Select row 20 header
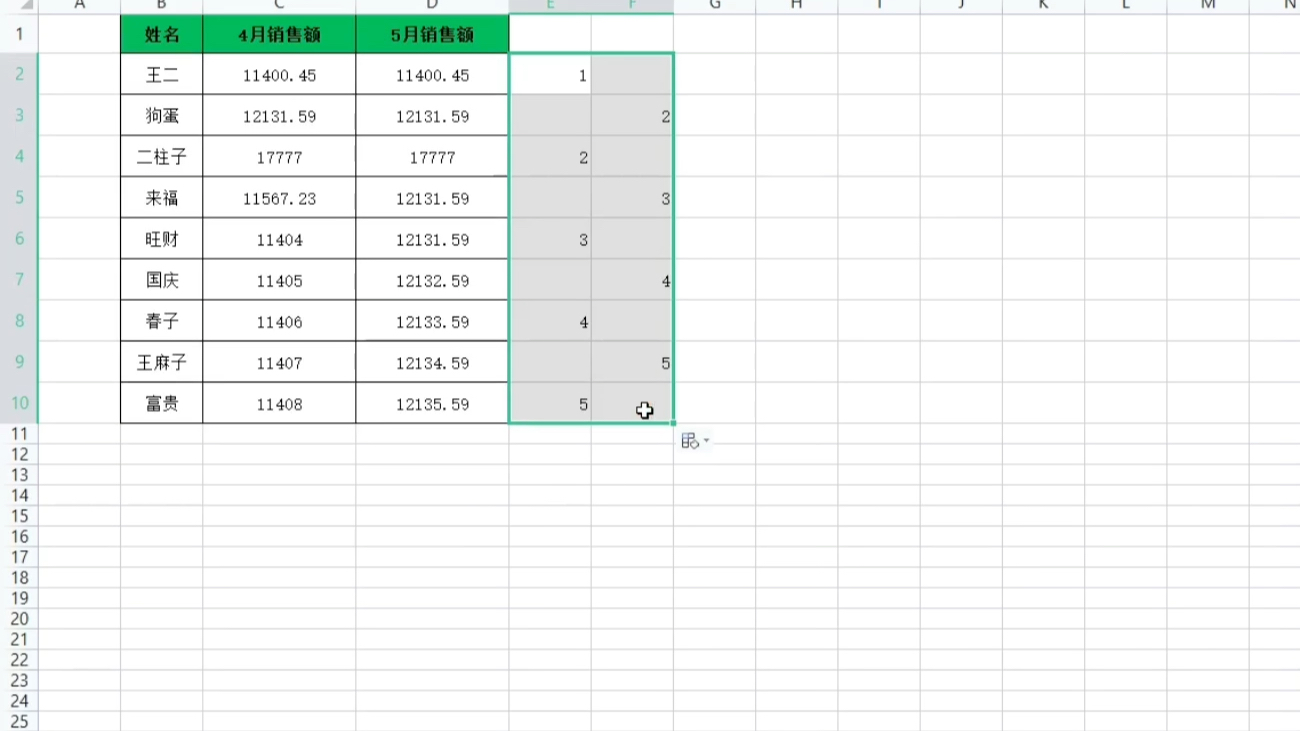 pyautogui.click(x=19, y=619)
